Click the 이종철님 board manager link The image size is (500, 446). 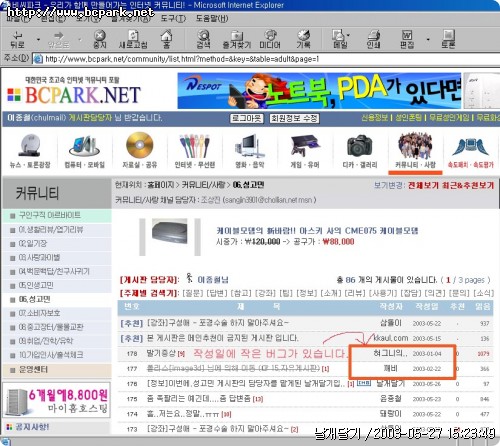(213, 280)
